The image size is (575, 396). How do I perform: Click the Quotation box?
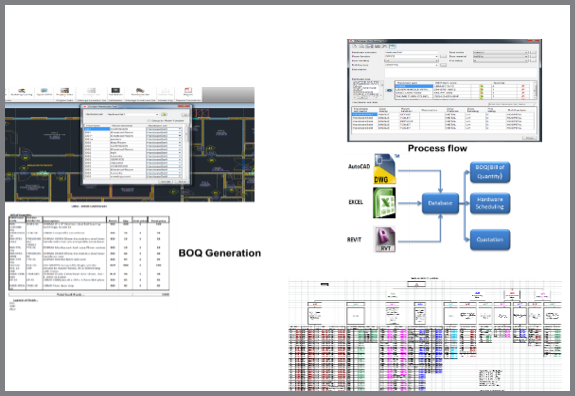(x=490, y=239)
